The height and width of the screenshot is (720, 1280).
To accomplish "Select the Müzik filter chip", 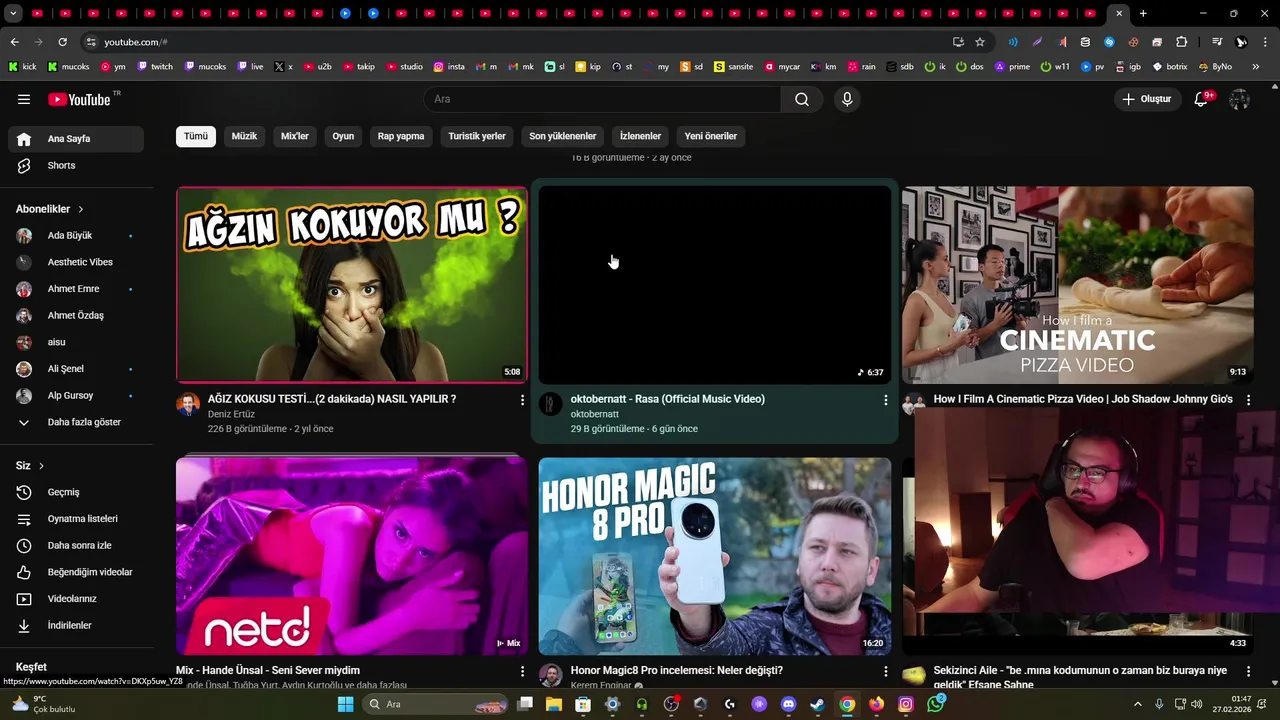I will [x=244, y=136].
